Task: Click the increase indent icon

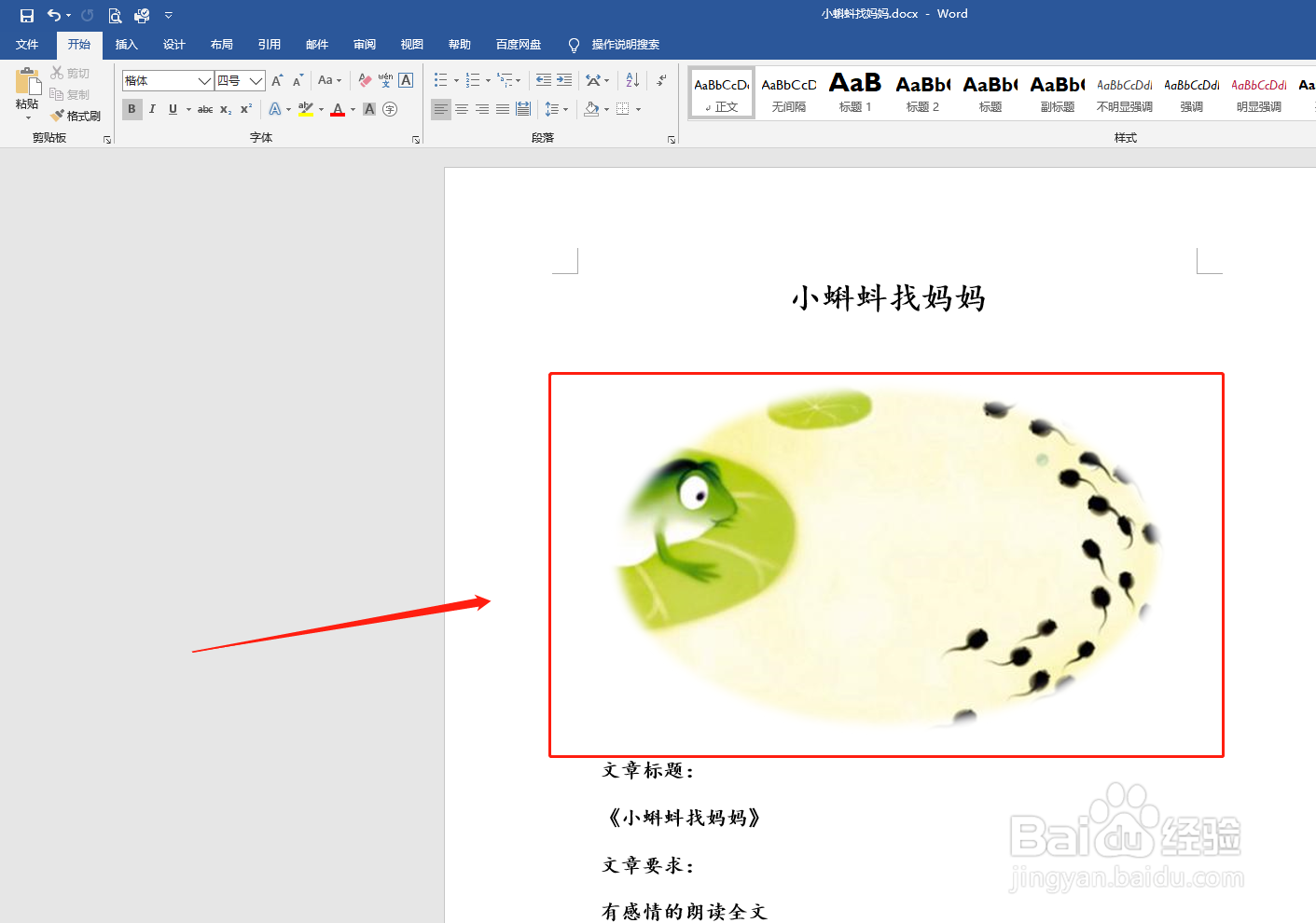Action: pyautogui.click(x=566, y=79)
